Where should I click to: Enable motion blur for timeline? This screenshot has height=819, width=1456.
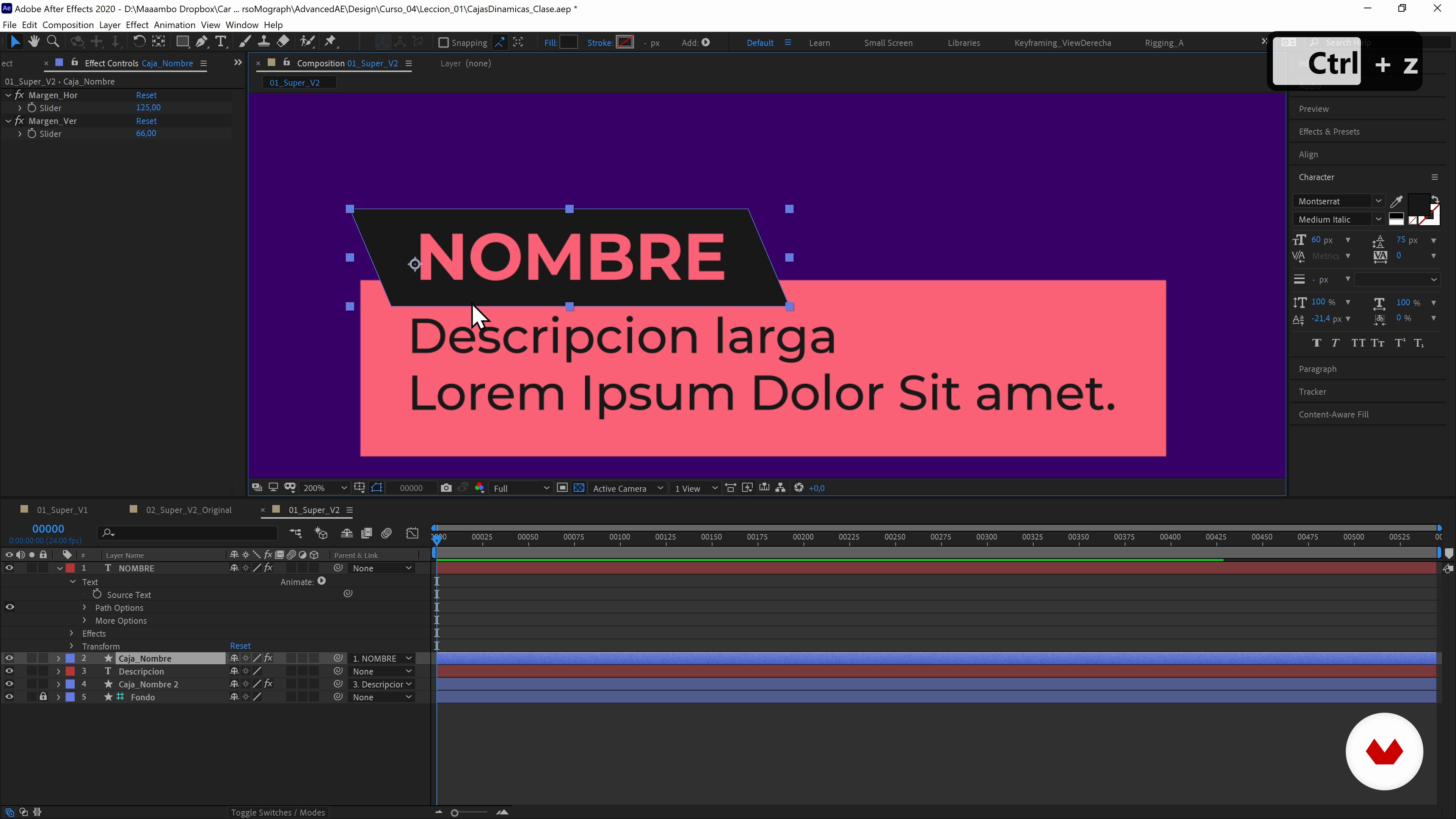point(387,533)
